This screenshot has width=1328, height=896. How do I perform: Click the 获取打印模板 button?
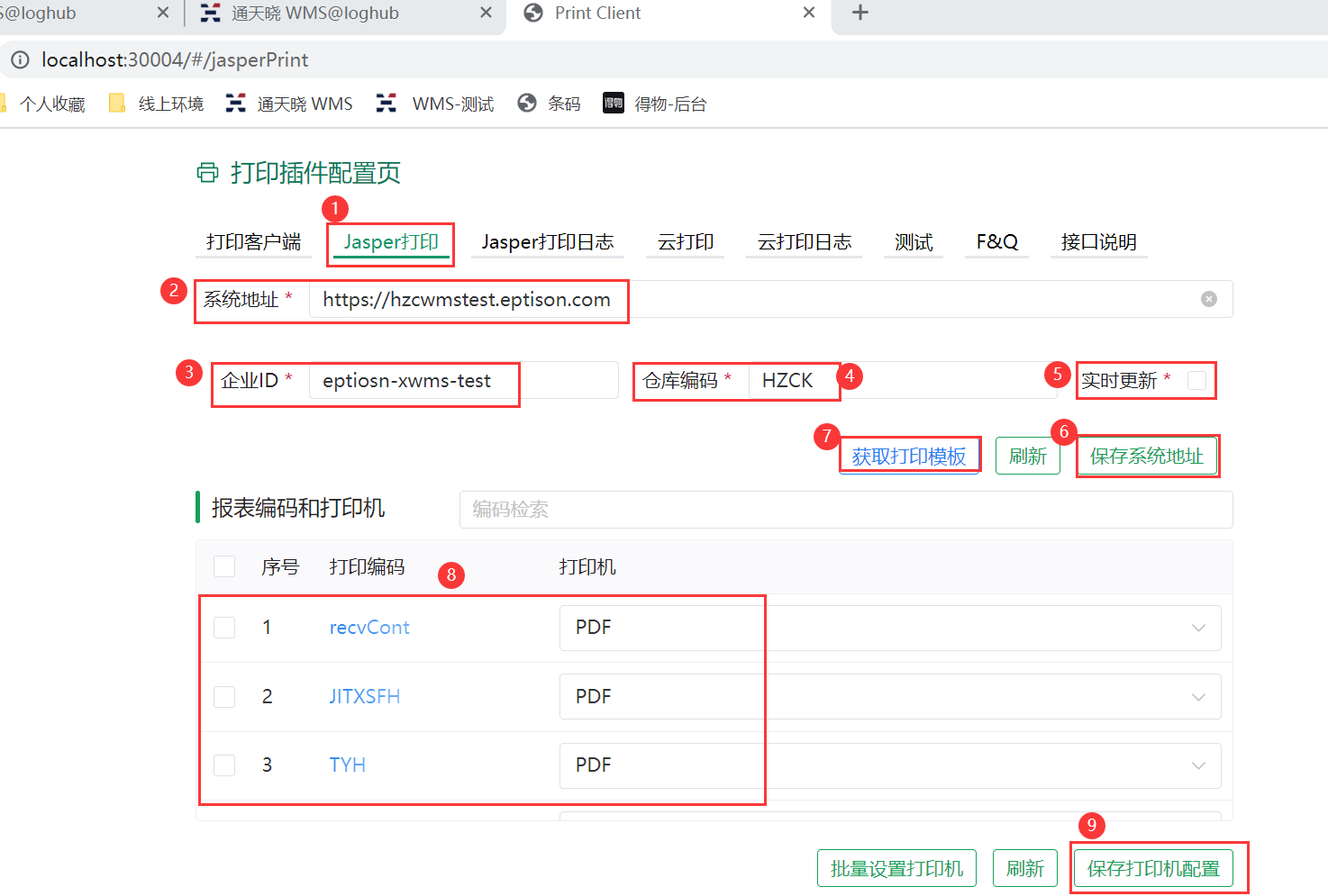point(909,457)
